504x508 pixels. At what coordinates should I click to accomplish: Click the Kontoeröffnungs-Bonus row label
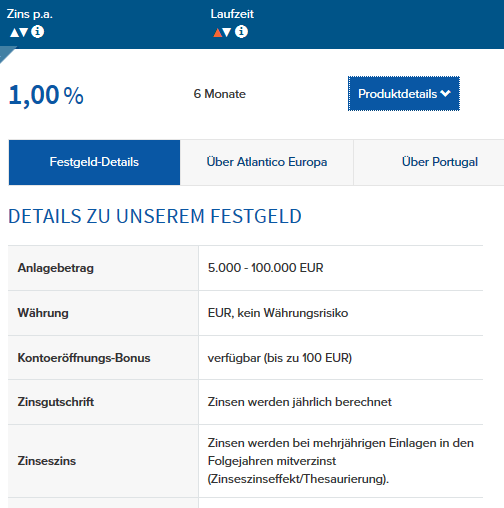84,358
